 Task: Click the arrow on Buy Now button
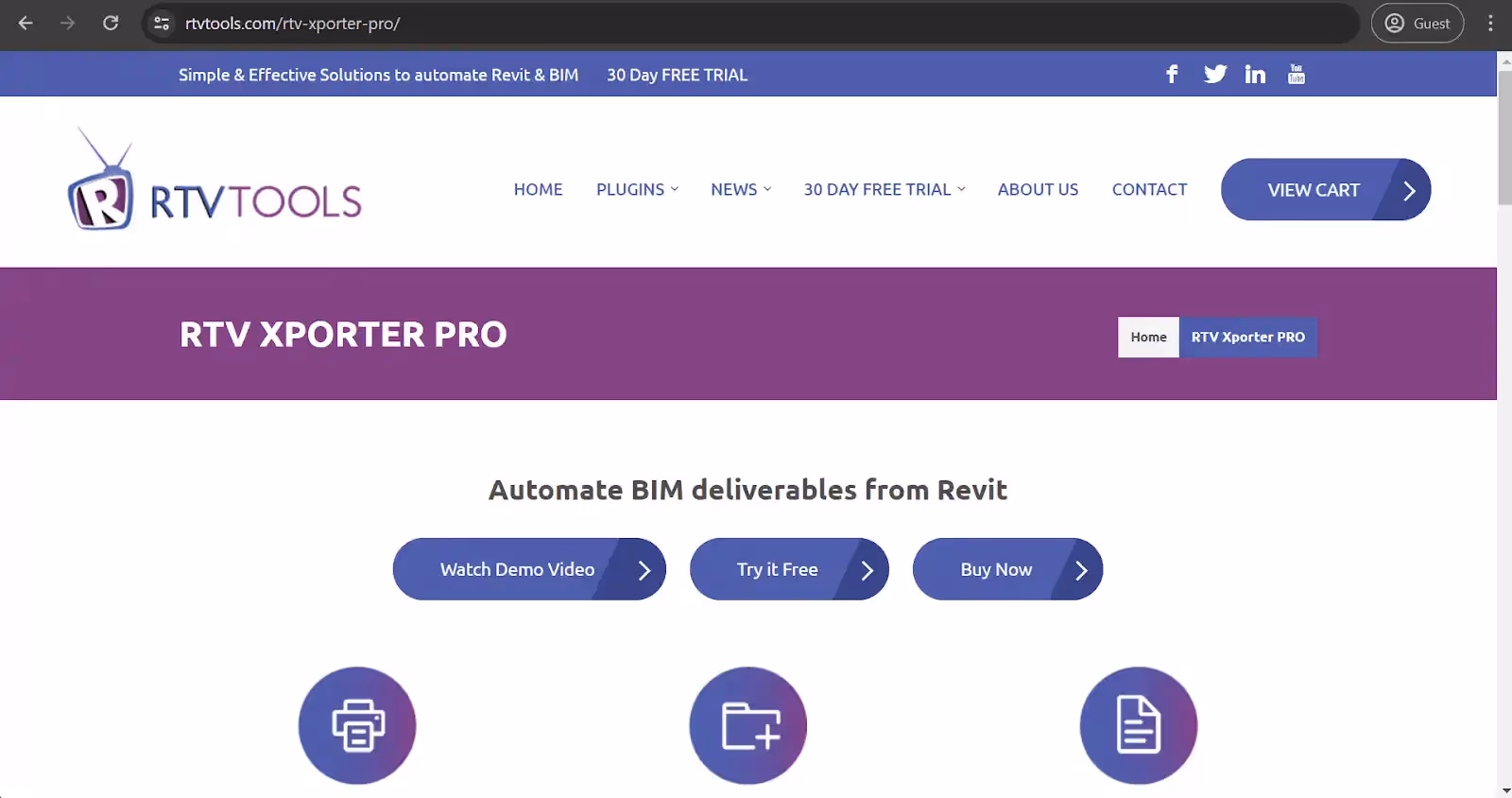click(1082, 570)
